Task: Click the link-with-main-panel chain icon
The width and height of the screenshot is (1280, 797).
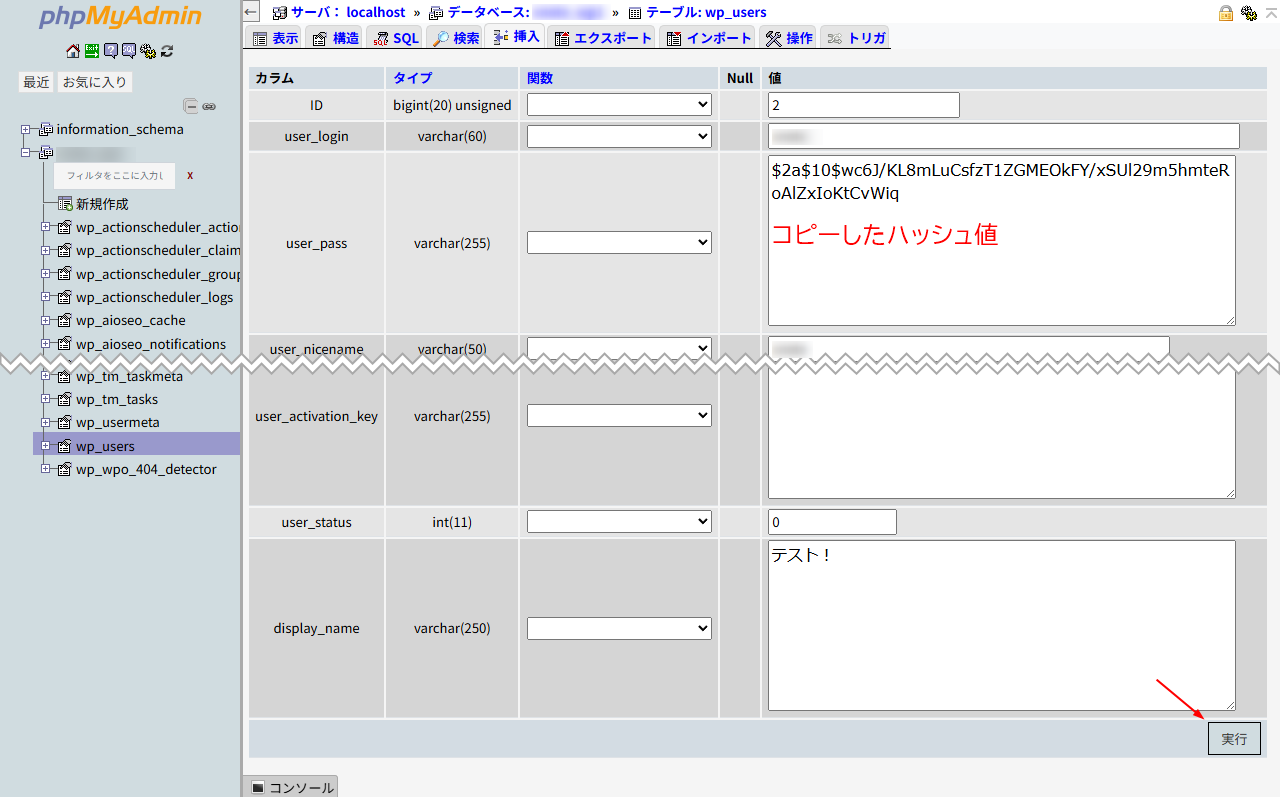Action: [209, 106]
